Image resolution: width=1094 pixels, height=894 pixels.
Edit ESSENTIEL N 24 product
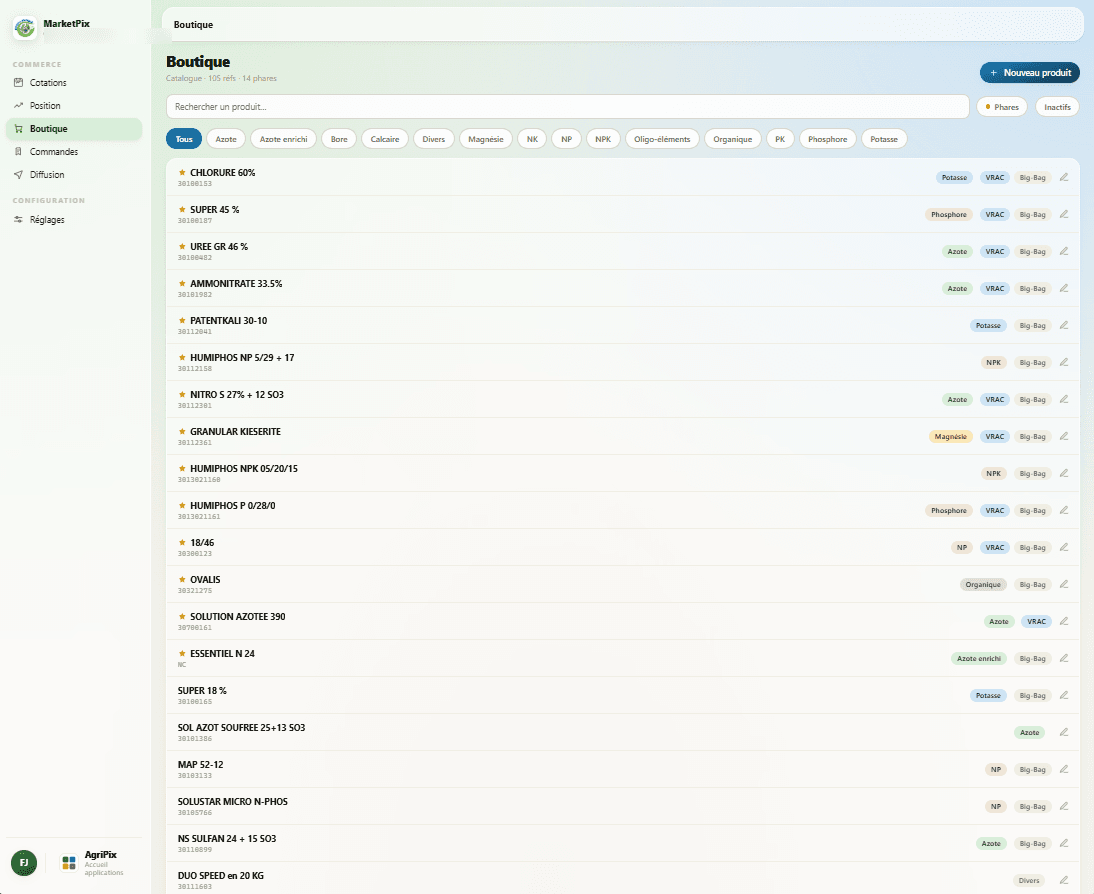(1064, 658)
